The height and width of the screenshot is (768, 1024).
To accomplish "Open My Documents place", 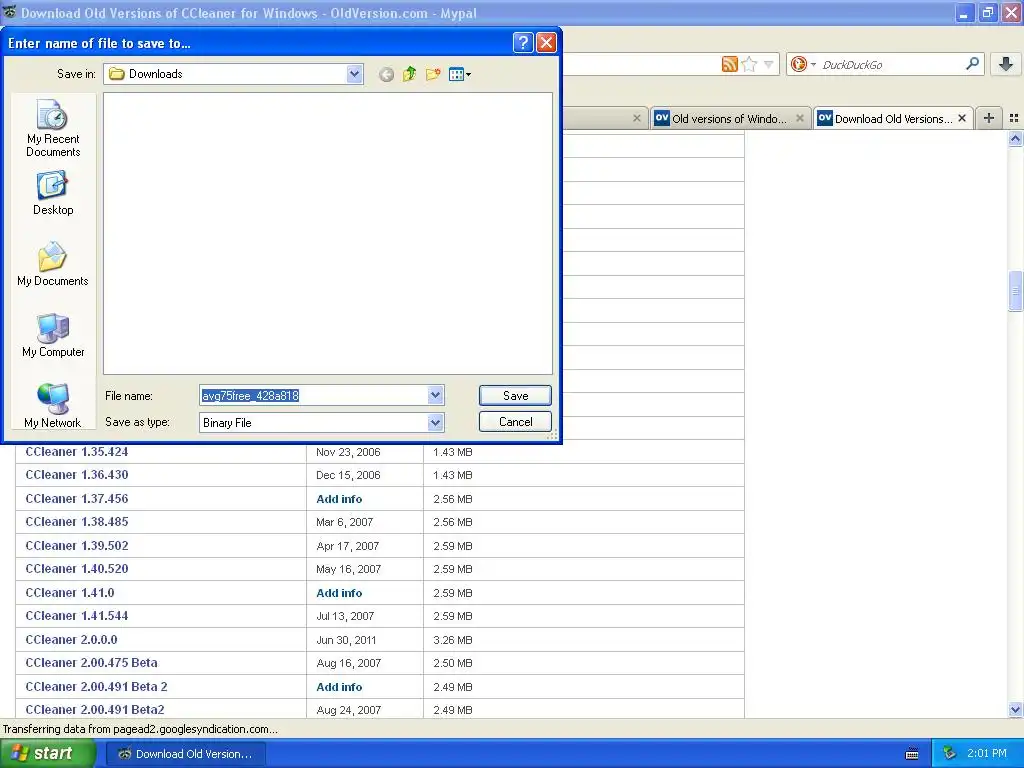I will pos(53,264).
